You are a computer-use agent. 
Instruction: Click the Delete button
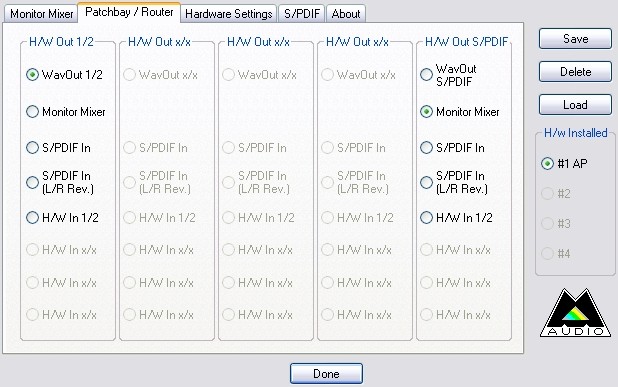(x=575, y=72)
